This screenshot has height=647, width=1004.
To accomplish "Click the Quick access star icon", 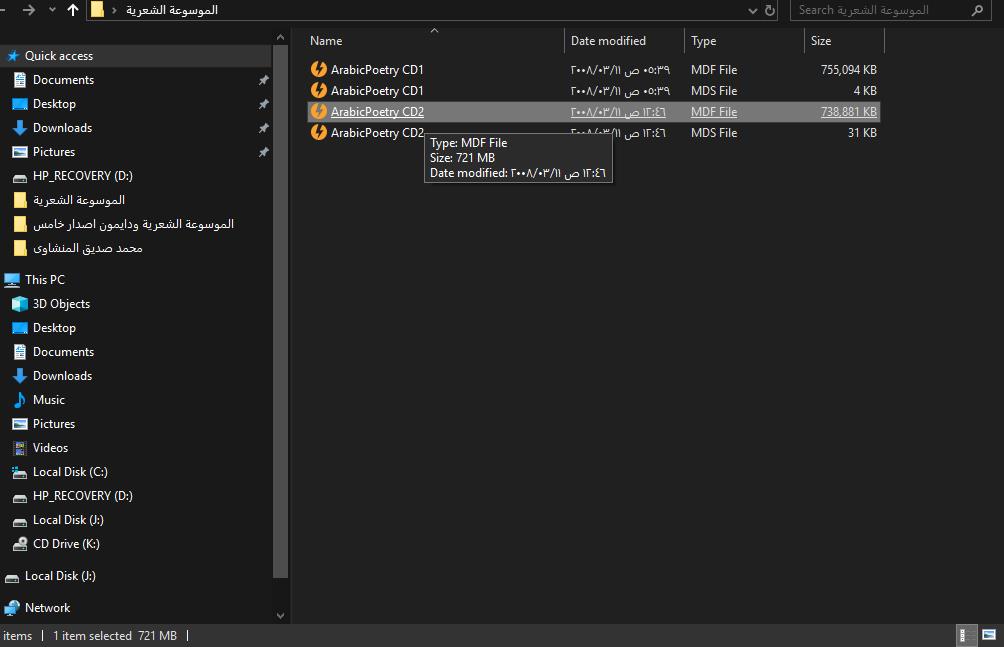I will (x=13, y=56).
